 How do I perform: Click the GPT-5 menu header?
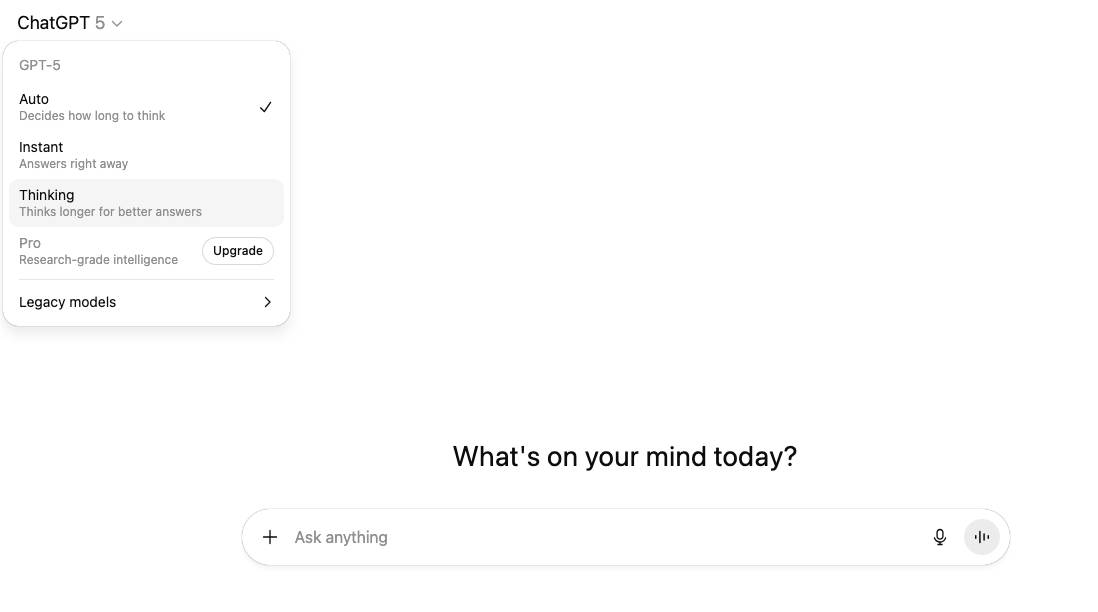click(40, 65)
